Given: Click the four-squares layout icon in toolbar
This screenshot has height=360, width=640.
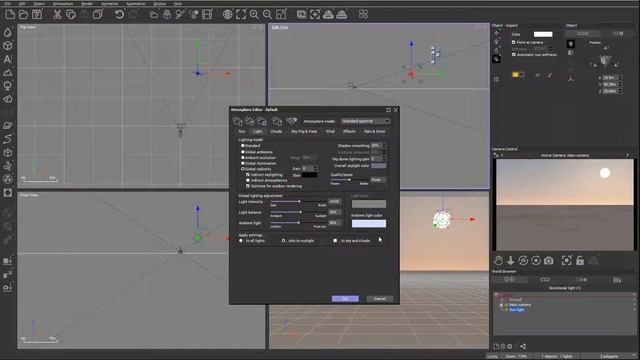Looking at the screenshot, I should tap(363, 15).
